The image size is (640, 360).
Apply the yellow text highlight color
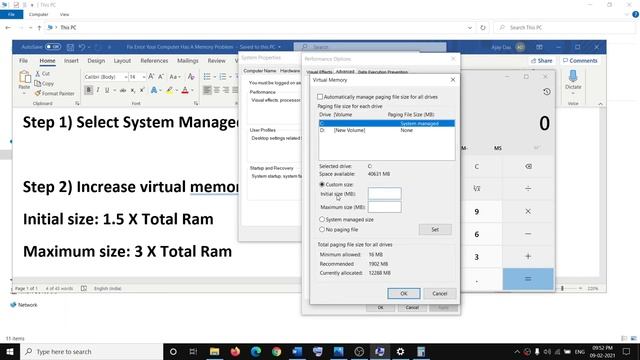(x=169, y=90)
